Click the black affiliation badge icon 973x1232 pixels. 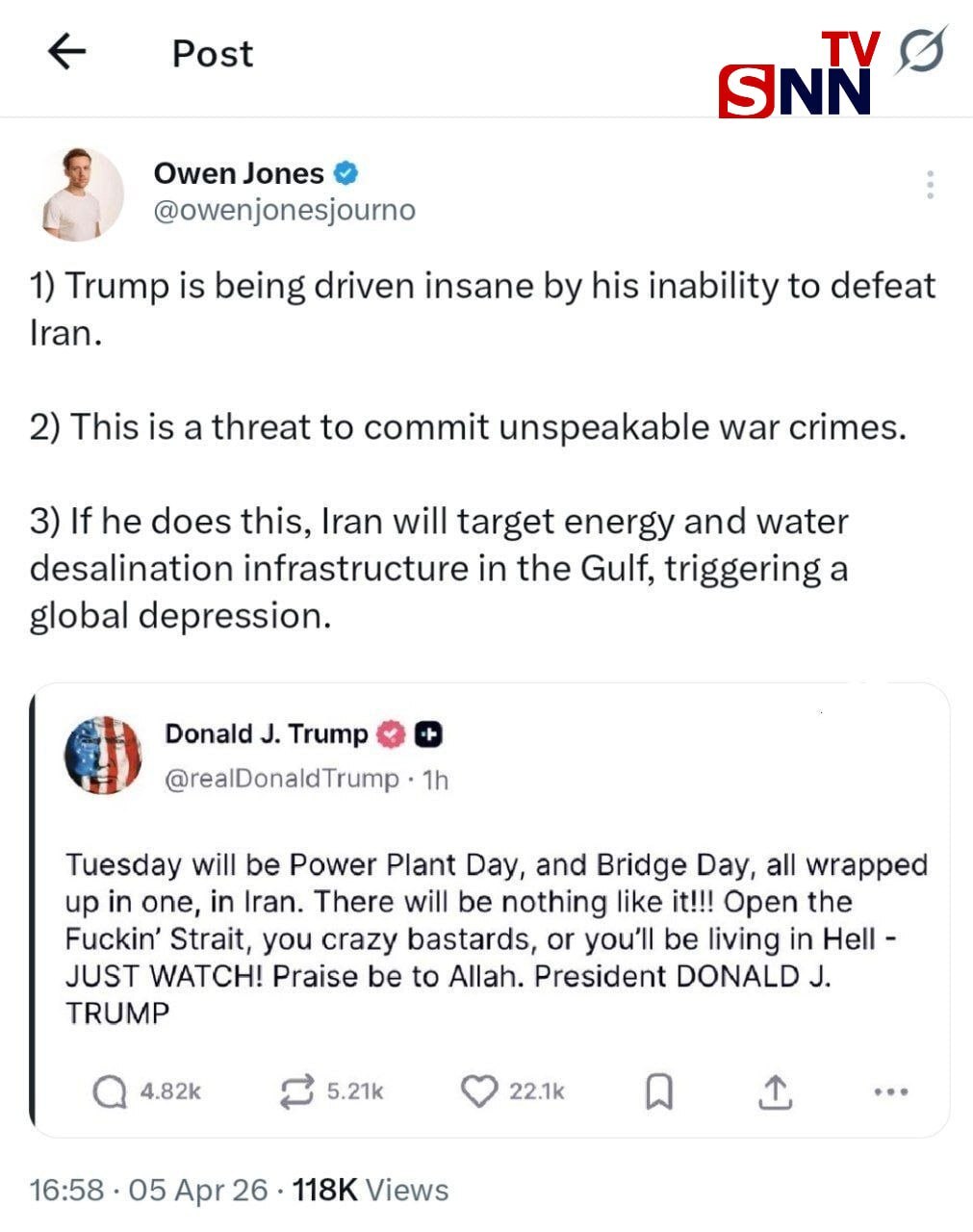pyautogui.click(x=428, y=734)
